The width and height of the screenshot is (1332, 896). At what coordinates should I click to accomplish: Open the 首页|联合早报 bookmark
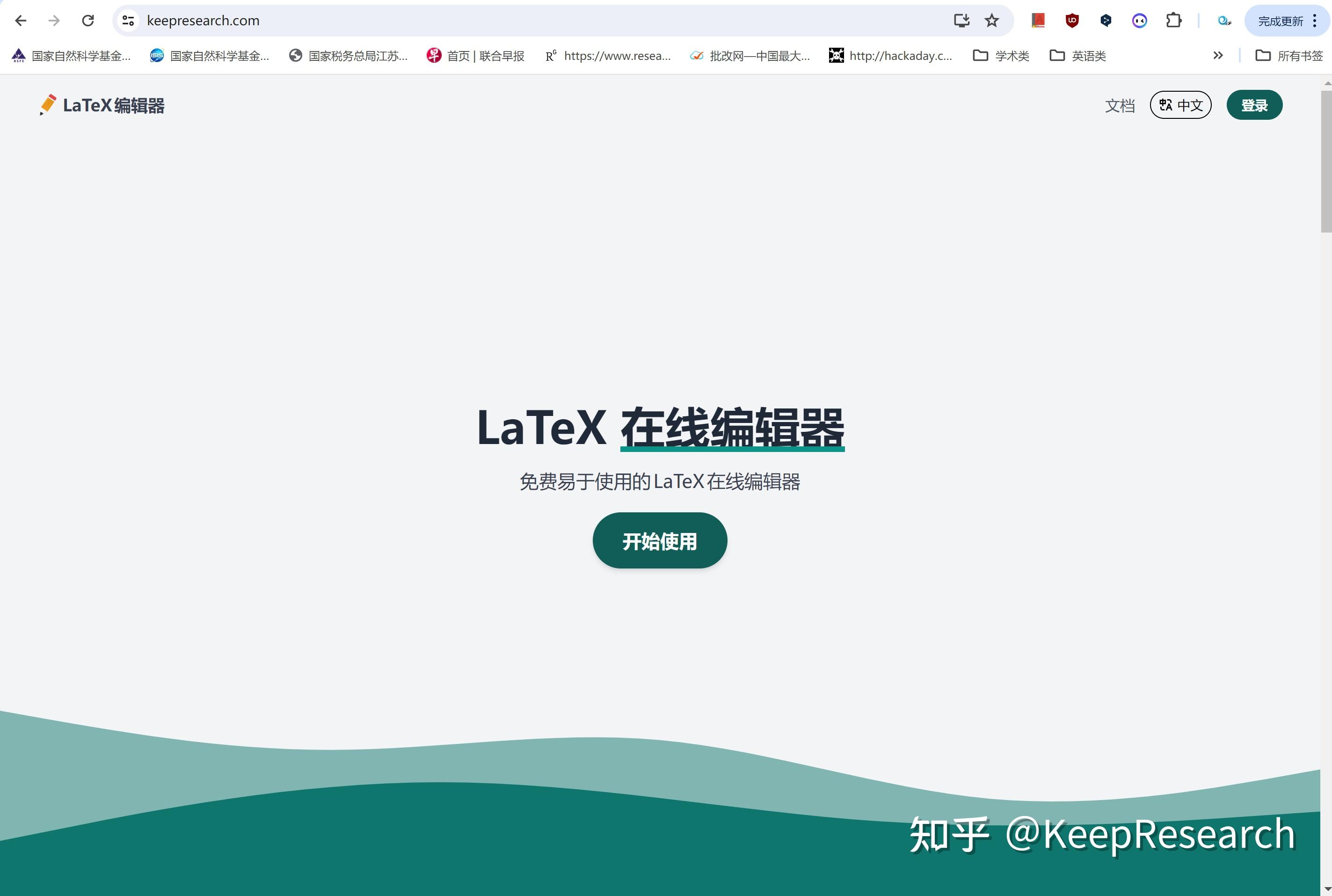(475, 55)
